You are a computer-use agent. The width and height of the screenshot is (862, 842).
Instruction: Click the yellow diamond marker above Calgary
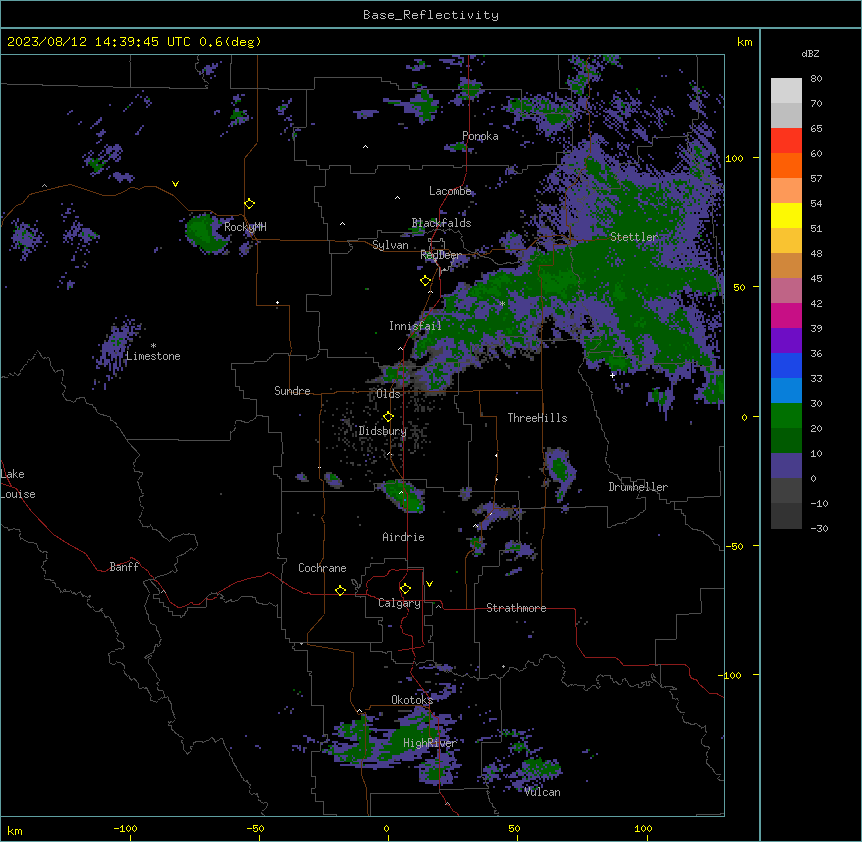click(405, 589)
